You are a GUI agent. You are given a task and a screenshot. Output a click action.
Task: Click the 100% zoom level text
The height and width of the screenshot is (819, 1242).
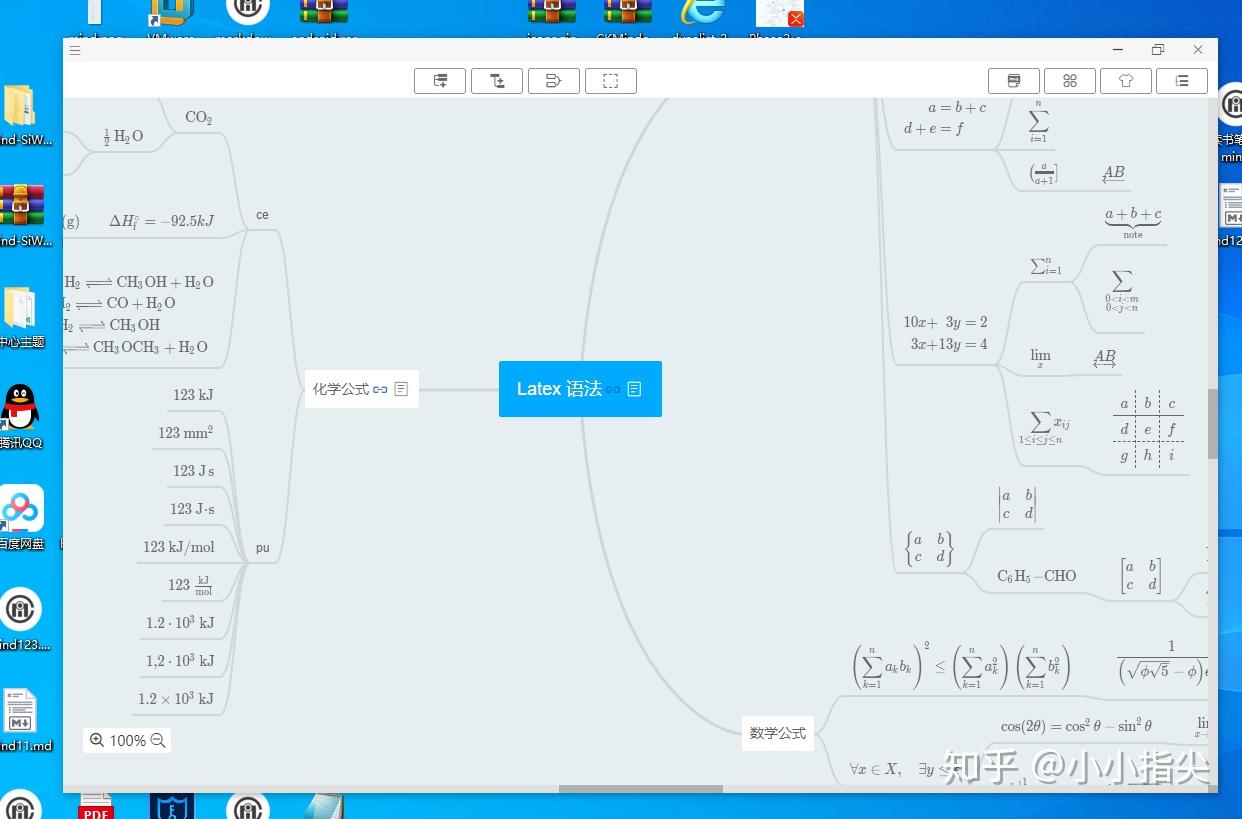pos(127,740)
